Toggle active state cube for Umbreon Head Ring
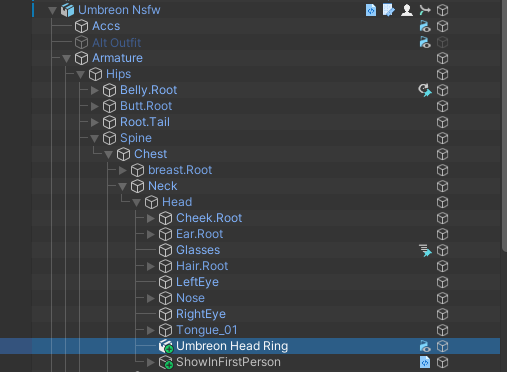Viewport: 507px width, 372px height. coord(442,346)
